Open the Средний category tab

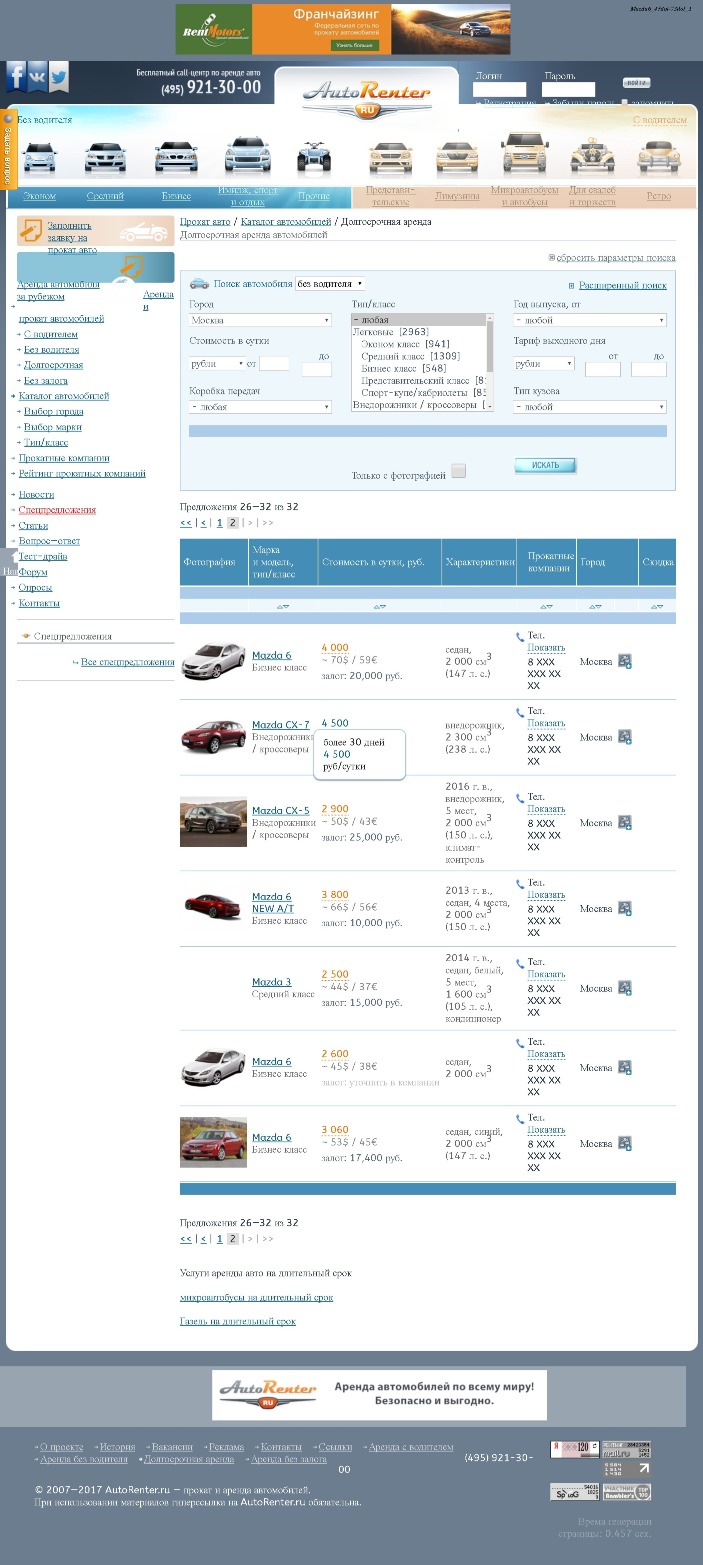[x=105, y=196]
